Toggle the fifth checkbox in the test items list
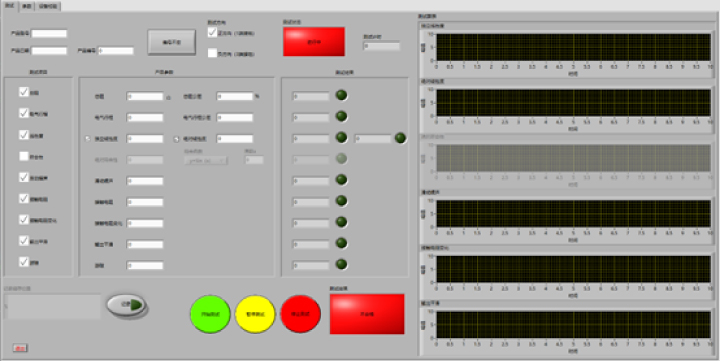720x361 pixels. coord(24,177)
